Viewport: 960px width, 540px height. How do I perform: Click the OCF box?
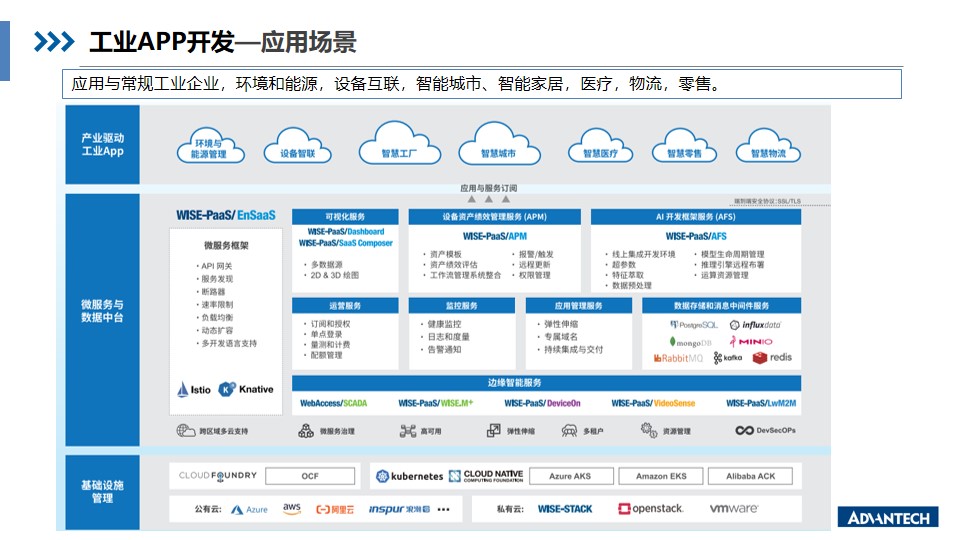click(310, 476)
